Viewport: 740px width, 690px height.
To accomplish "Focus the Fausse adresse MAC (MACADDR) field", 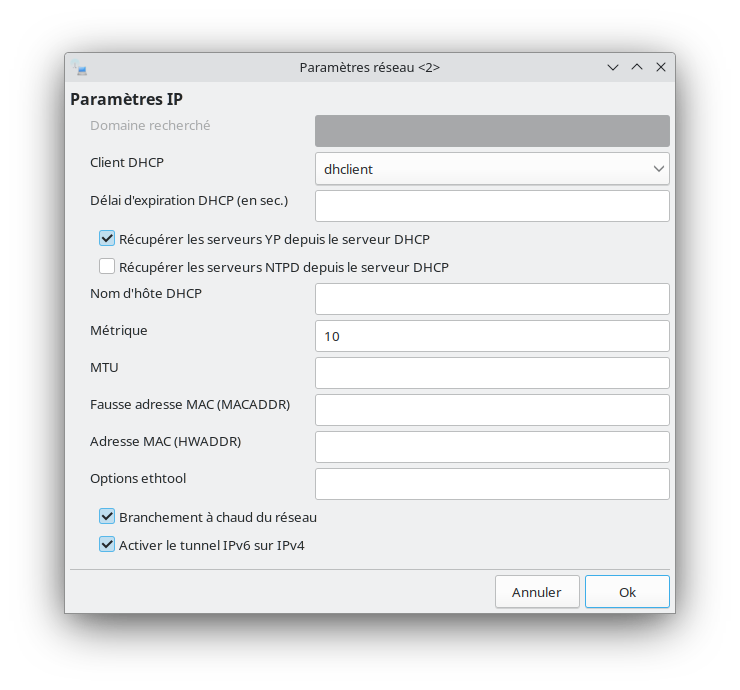I will coord(492,410).
